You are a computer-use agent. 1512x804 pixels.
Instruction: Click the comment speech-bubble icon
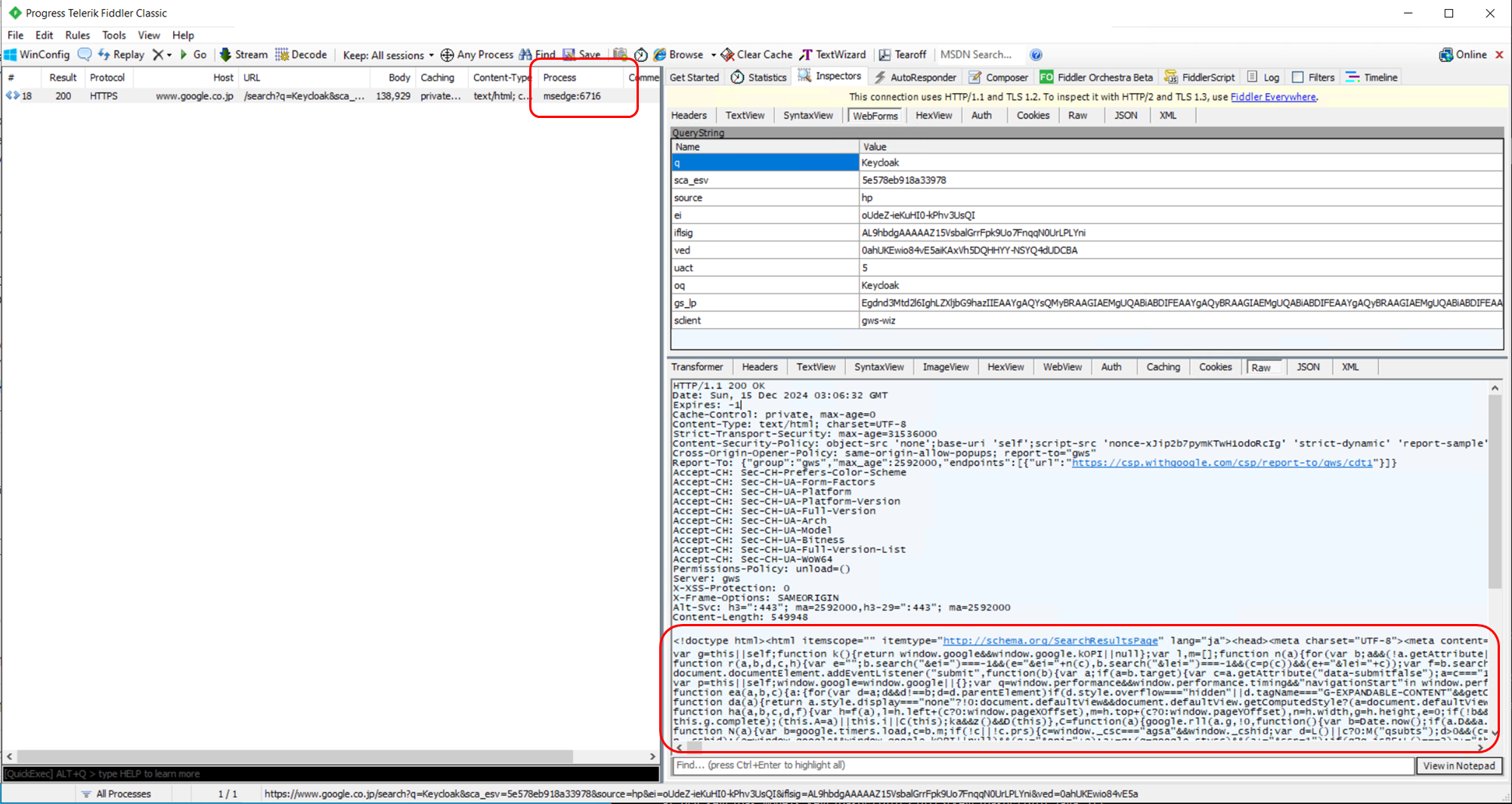(x=85, y=54)
